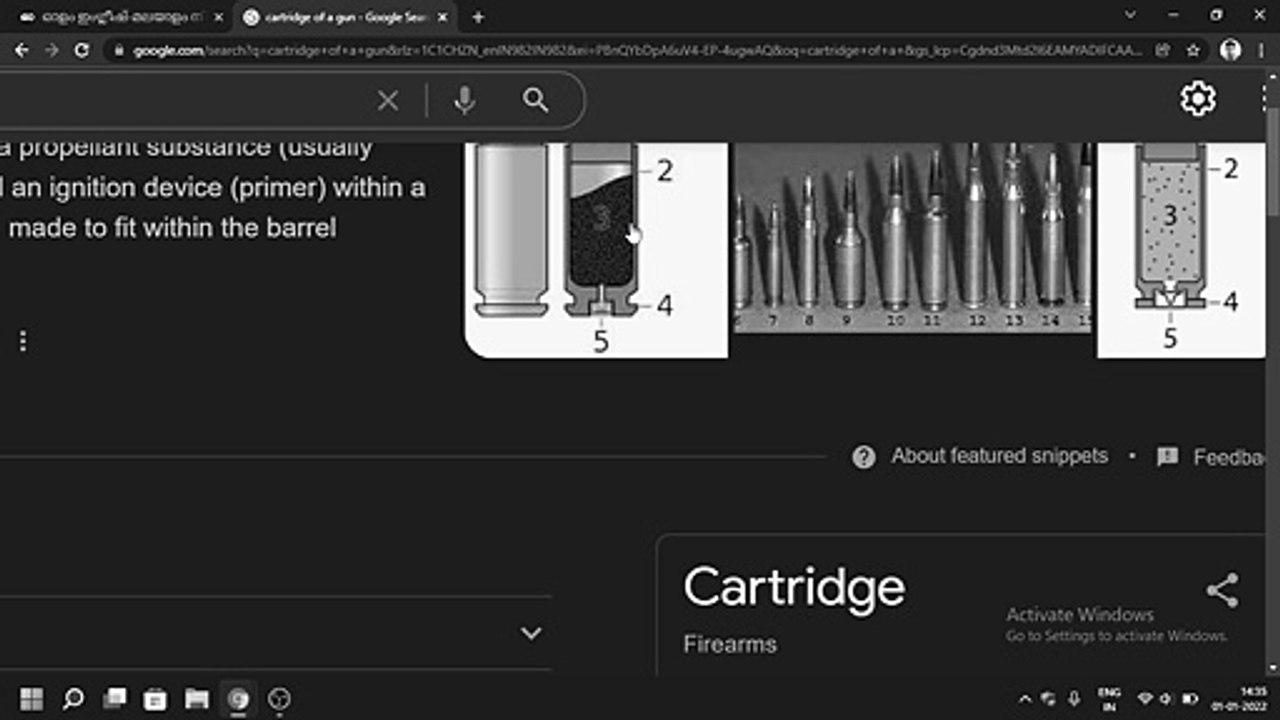Bookmark this page with the star icon

coord(1193,50)
